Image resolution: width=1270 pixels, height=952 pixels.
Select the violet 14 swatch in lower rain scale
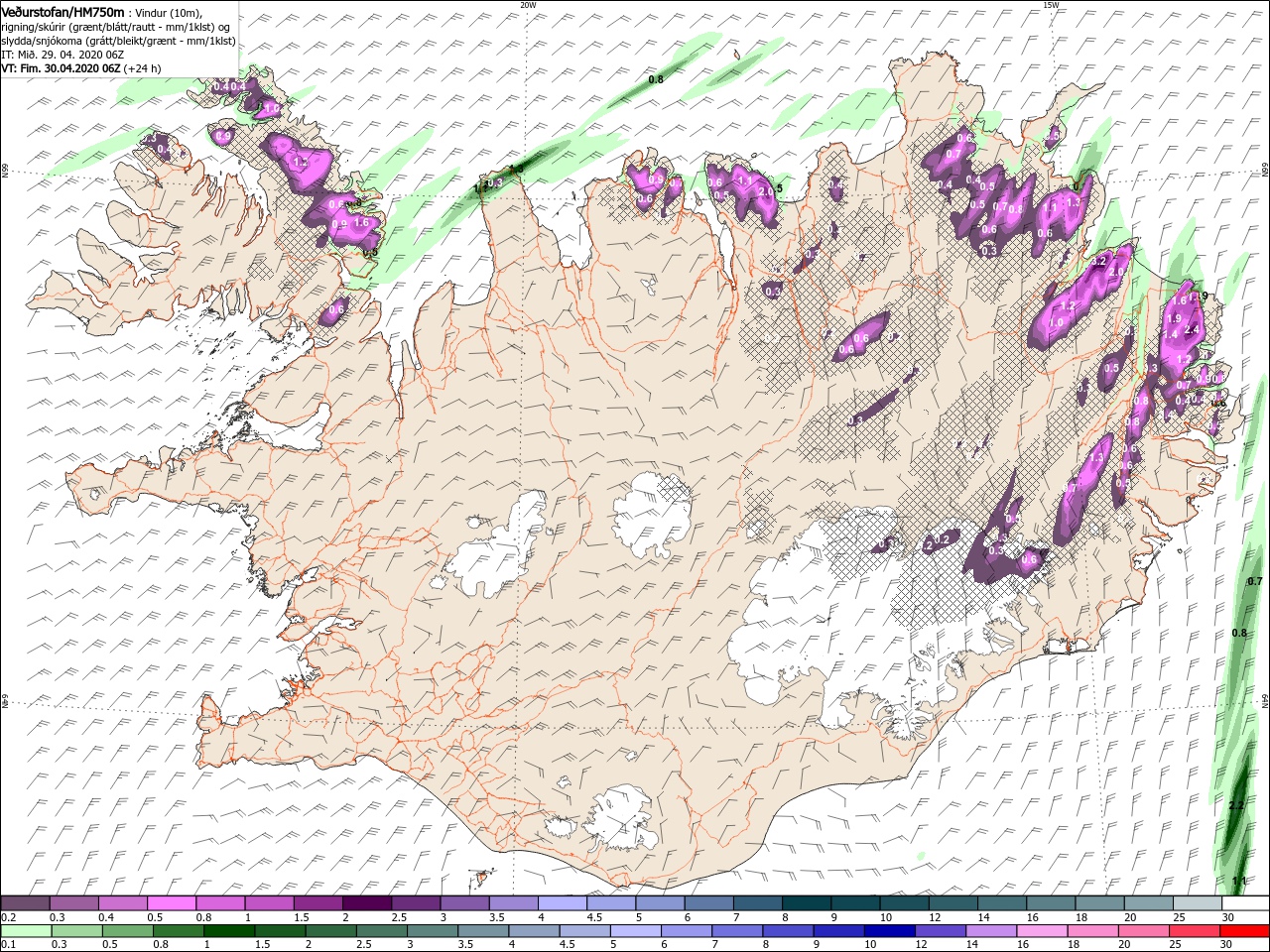coord(991,931)
